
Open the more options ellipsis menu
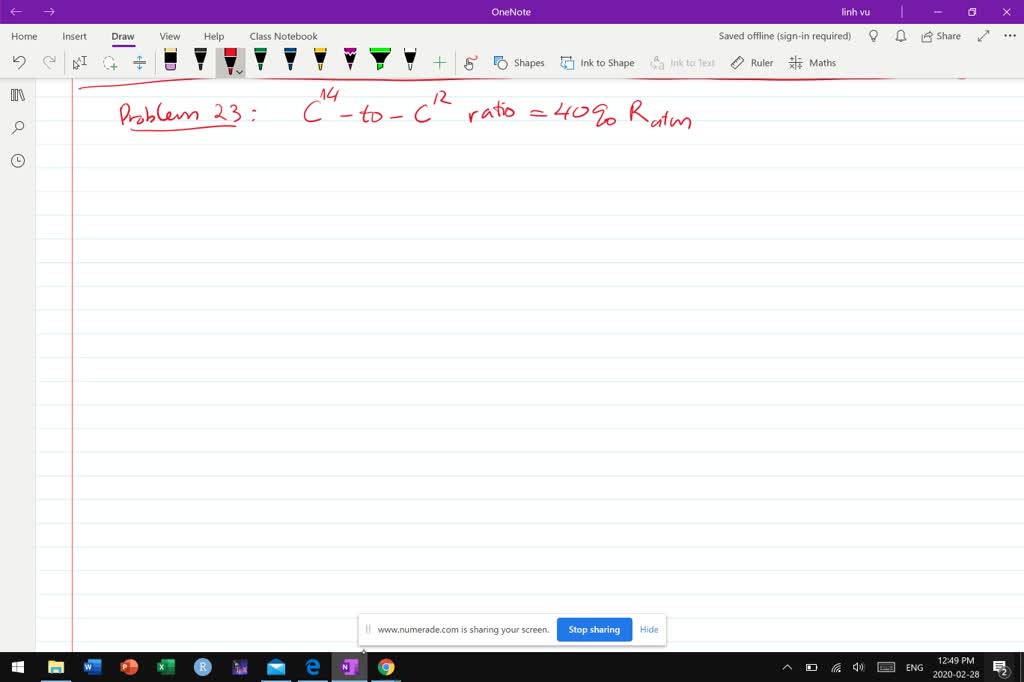tap(1010, 36)
